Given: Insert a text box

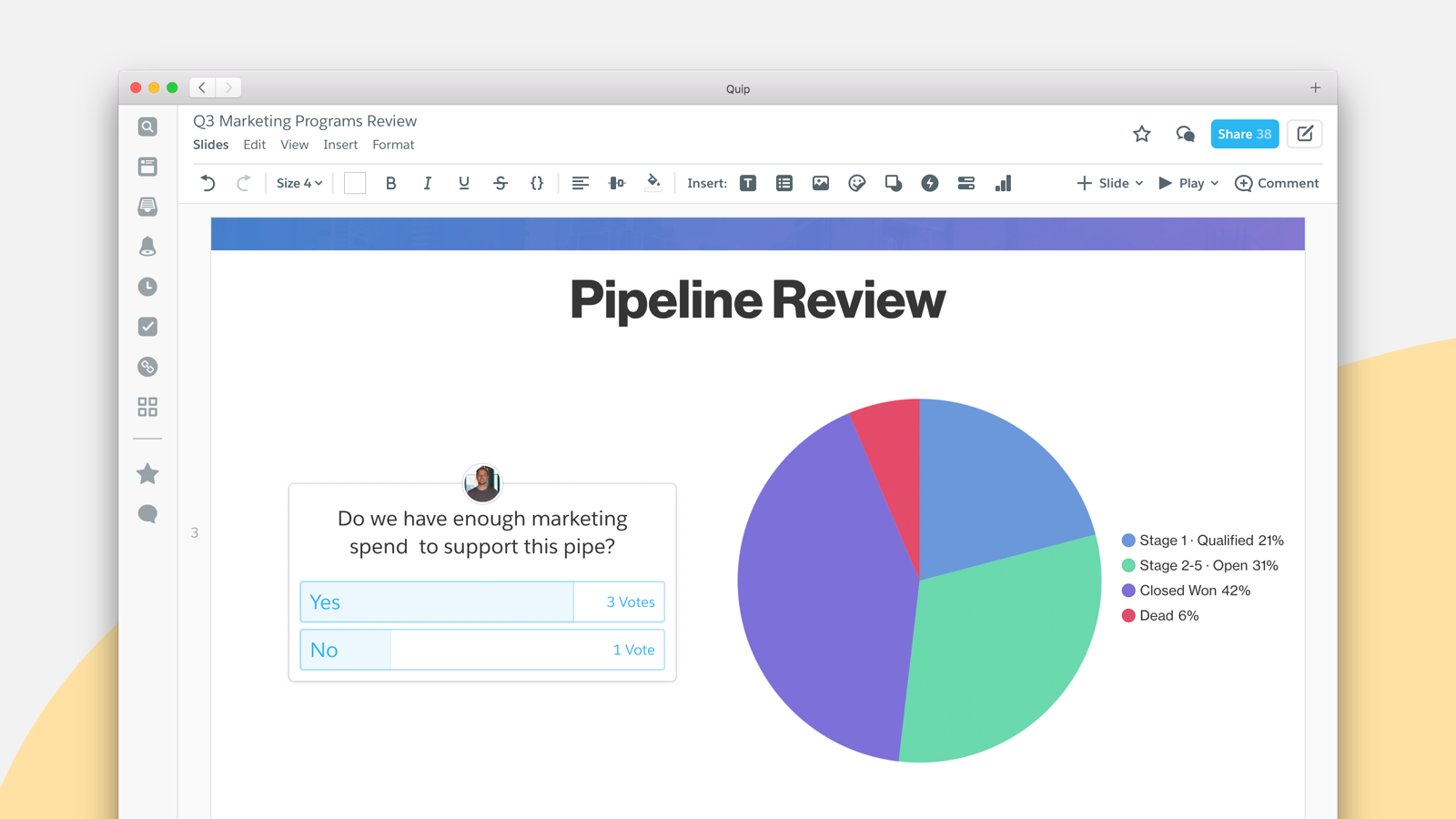Looking at the screenshot, I should [748, 183].
